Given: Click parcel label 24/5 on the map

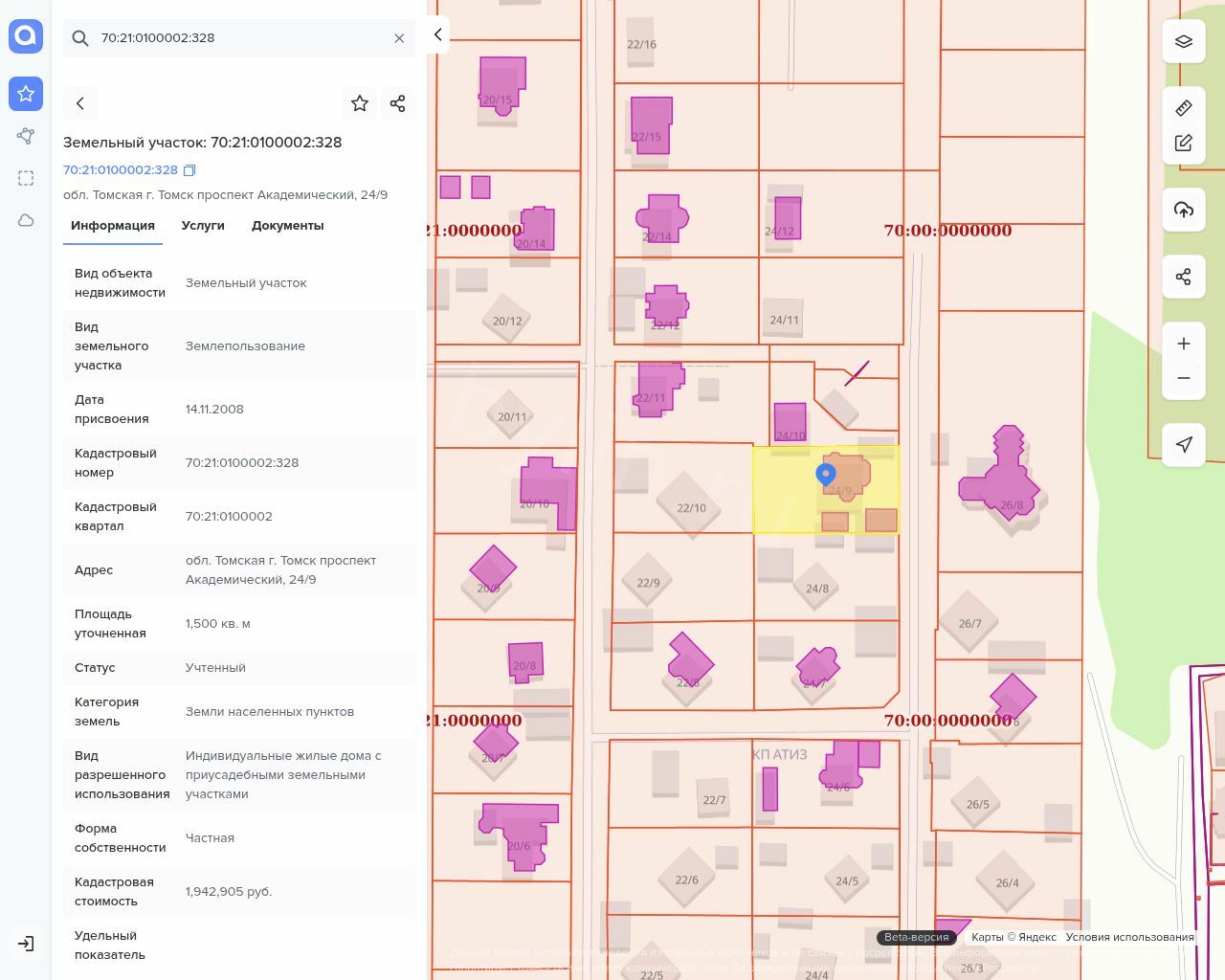Looking at the screenshot, I should [847, 880].
